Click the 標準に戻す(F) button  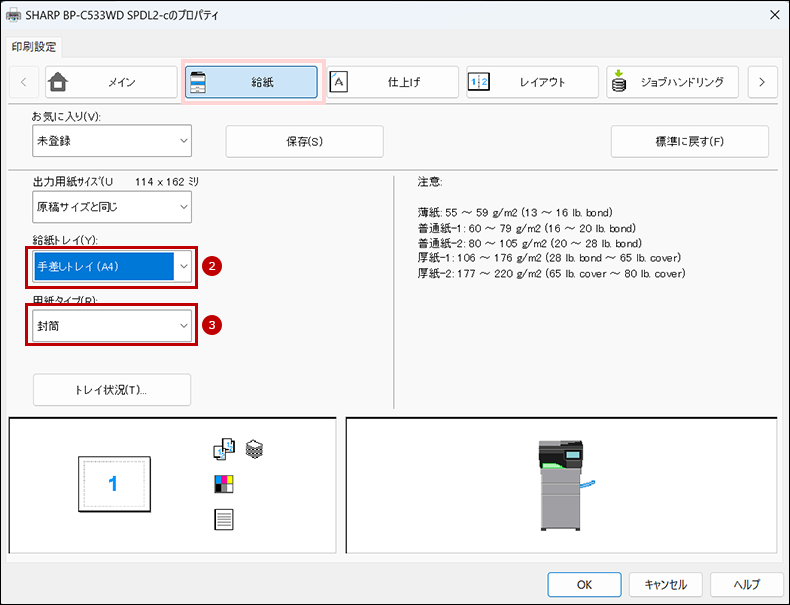pyautogui.click(x=689, y=141)
